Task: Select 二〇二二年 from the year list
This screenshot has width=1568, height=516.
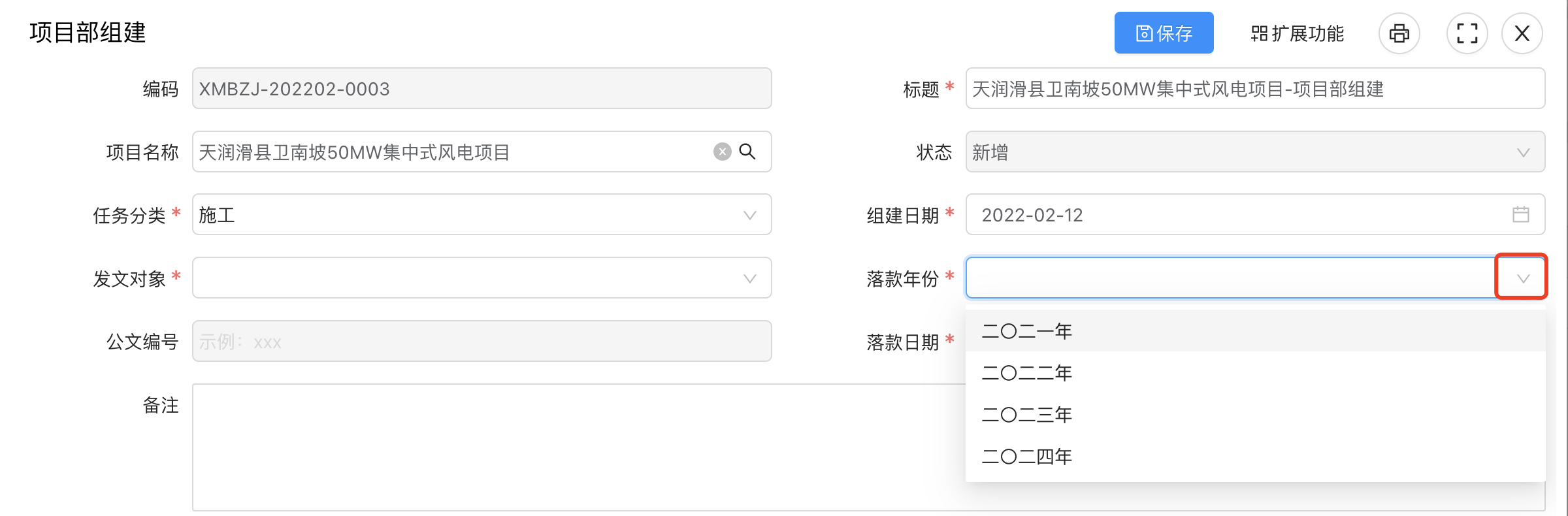Action: [x=1255, y=373]
